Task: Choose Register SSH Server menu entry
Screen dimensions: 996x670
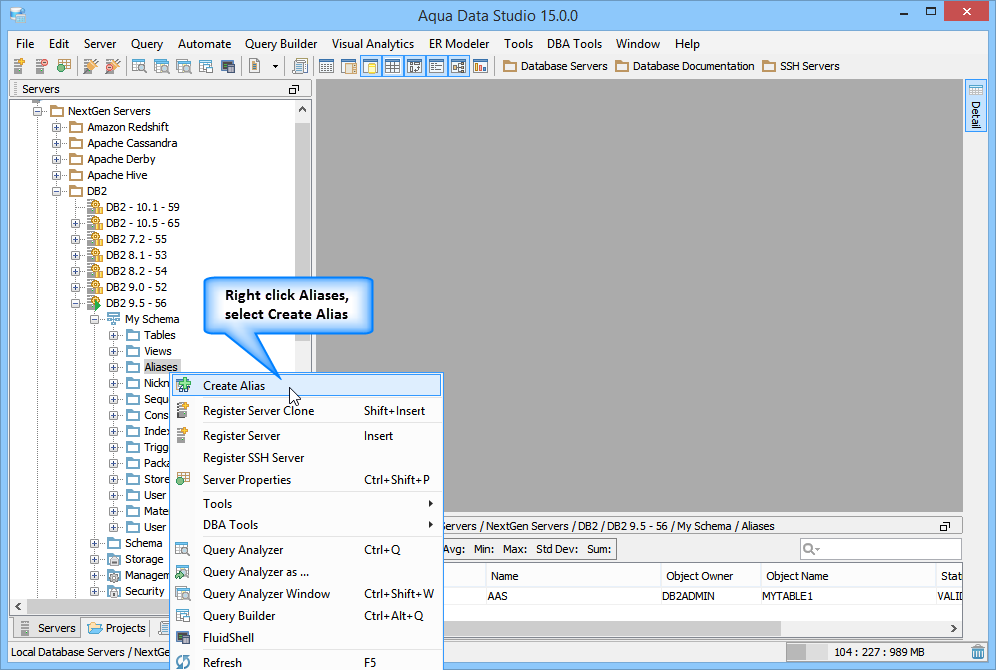Action: tap(307, 458)
